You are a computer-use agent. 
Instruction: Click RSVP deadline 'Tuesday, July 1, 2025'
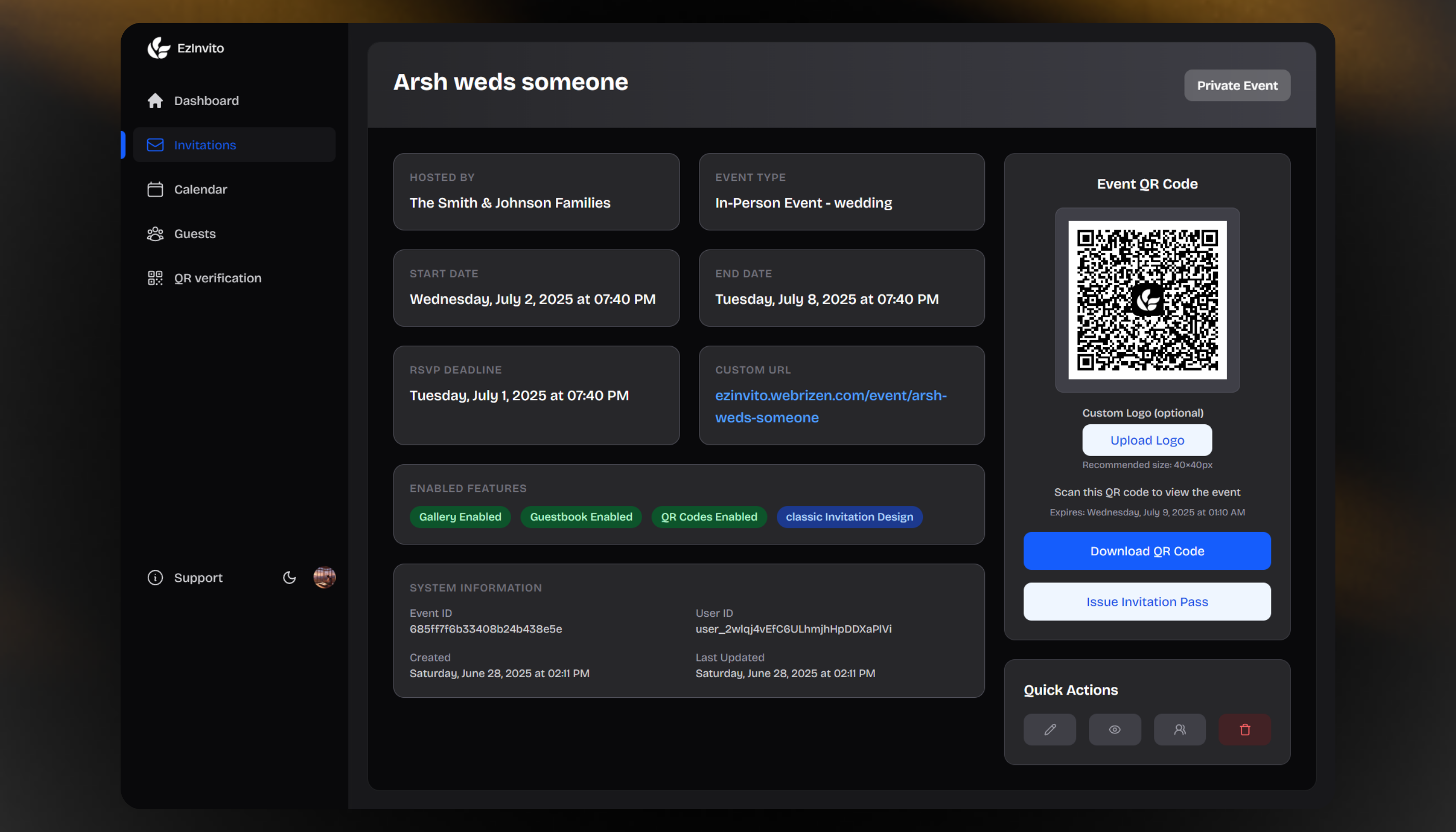pos(519,395)
